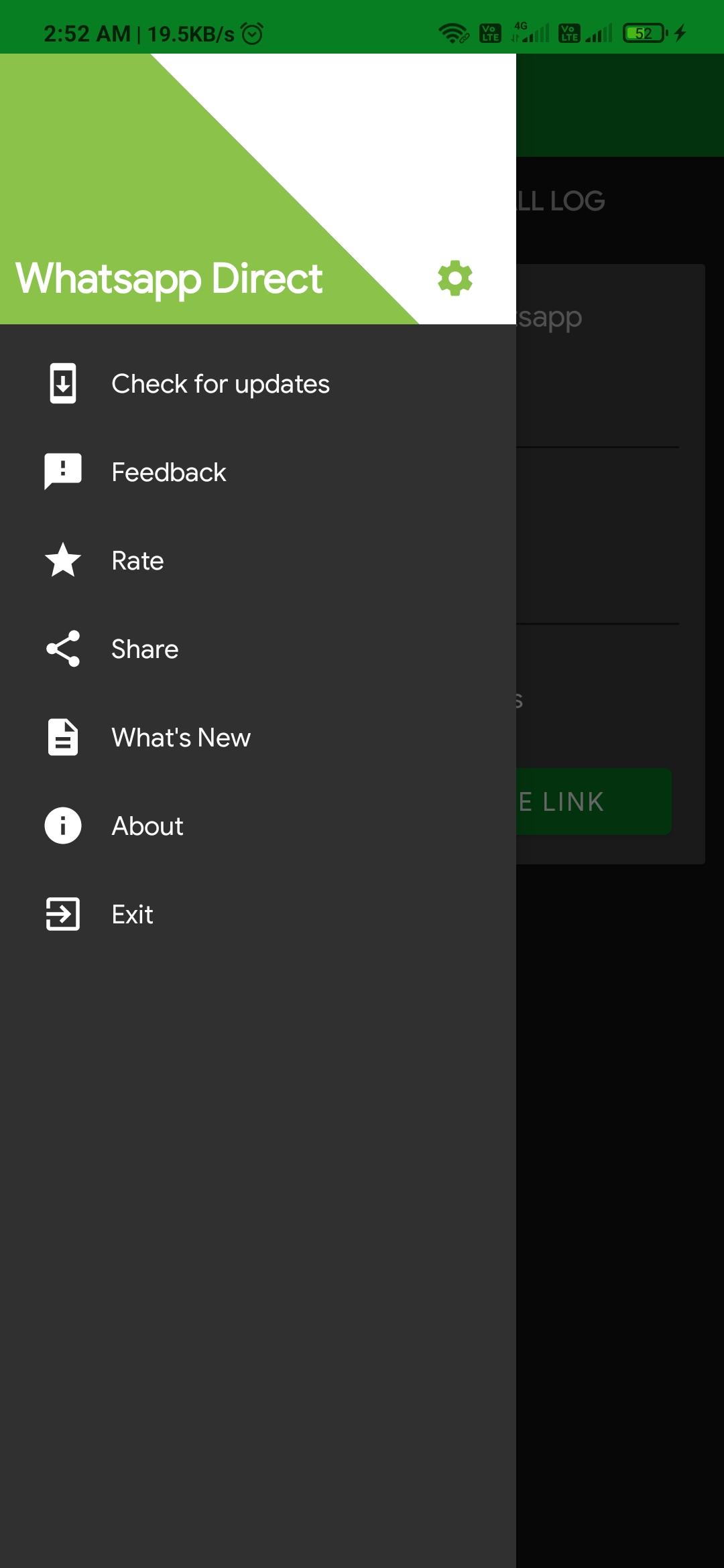Viewport: 724px width, 1568px height.
Task: Select Share in the drawer menu
Action: coord(258,649)
